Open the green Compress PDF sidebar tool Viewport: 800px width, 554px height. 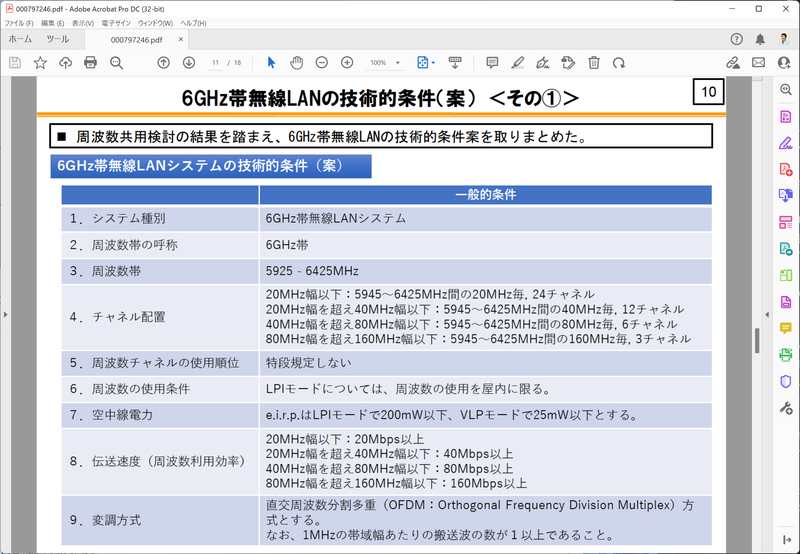pos(786,275)
